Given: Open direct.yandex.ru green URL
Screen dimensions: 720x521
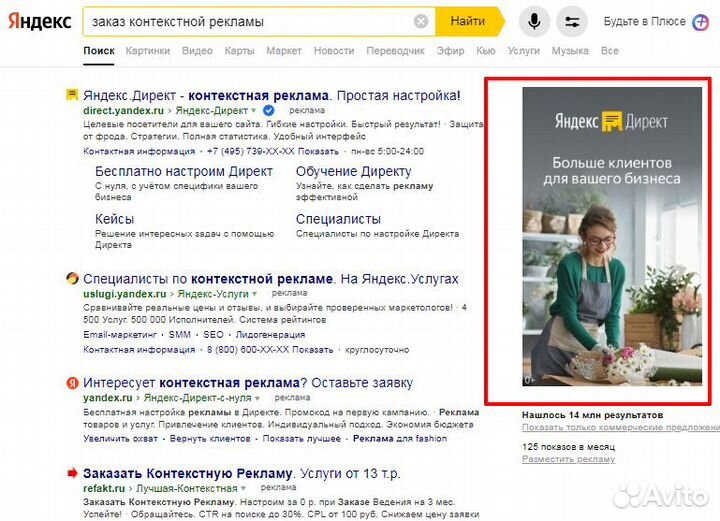Looking at the screenshot, I should (x=123, y=111).
